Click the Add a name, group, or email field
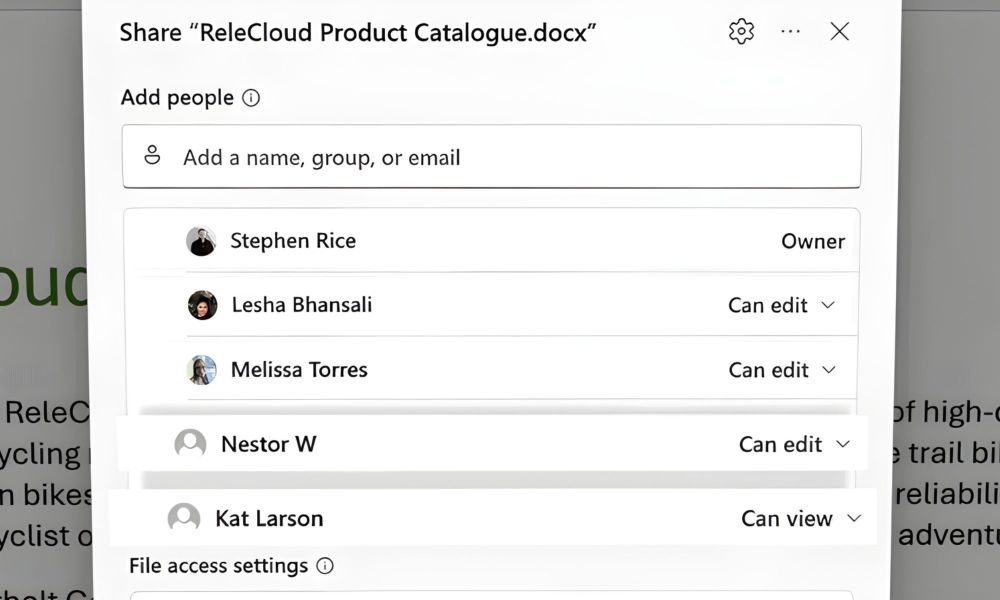This screenshot has height=600, width=1000. [x=500, y=157]
